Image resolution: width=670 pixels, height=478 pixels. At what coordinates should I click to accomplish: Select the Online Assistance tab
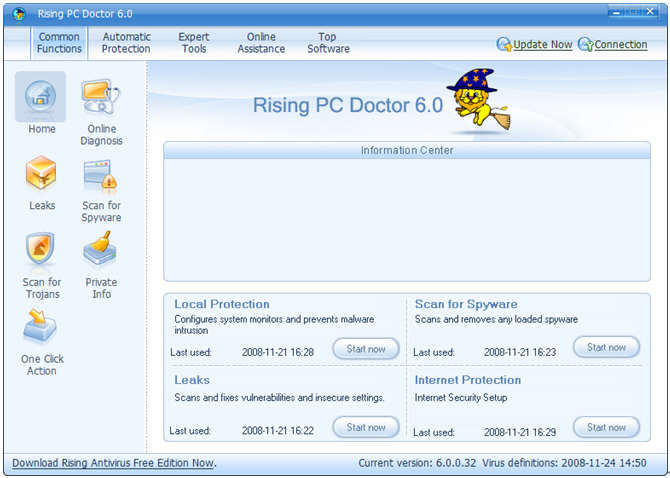(x=261, y=43)
